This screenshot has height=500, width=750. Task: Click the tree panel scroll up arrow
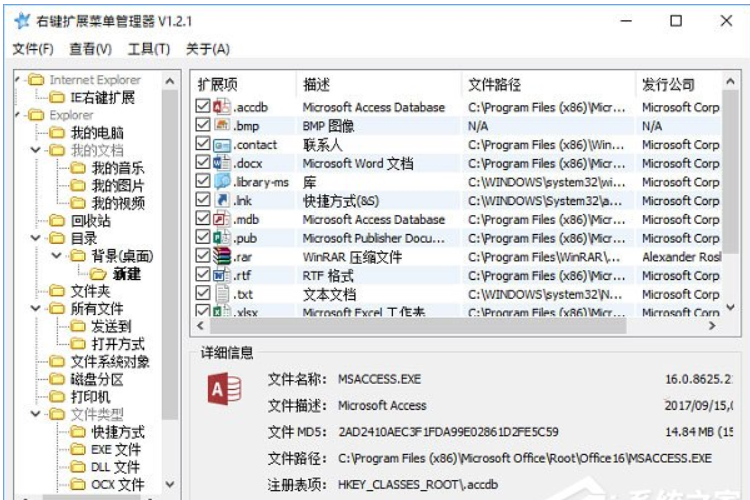(x=170, y=81)
